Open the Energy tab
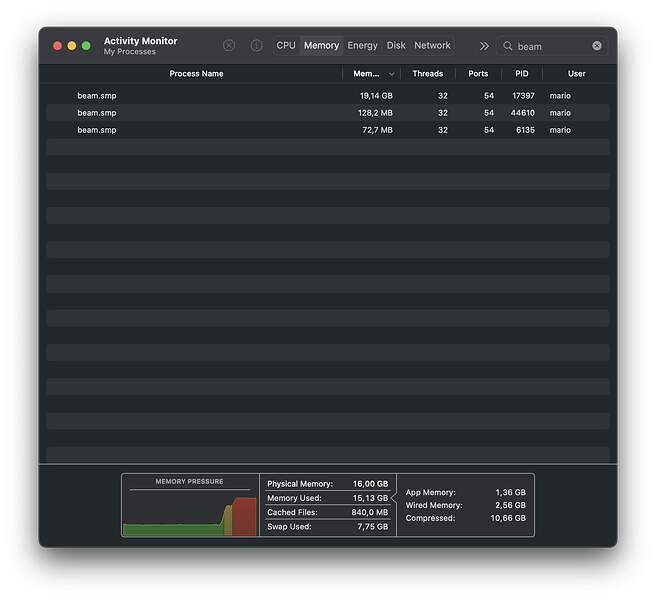Image resolution: width=657 pixels, height=600 pixels. point(362,46)
